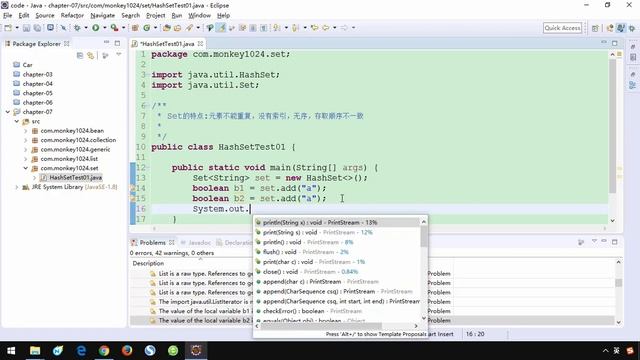Maximize the editor area

(615, 42)
